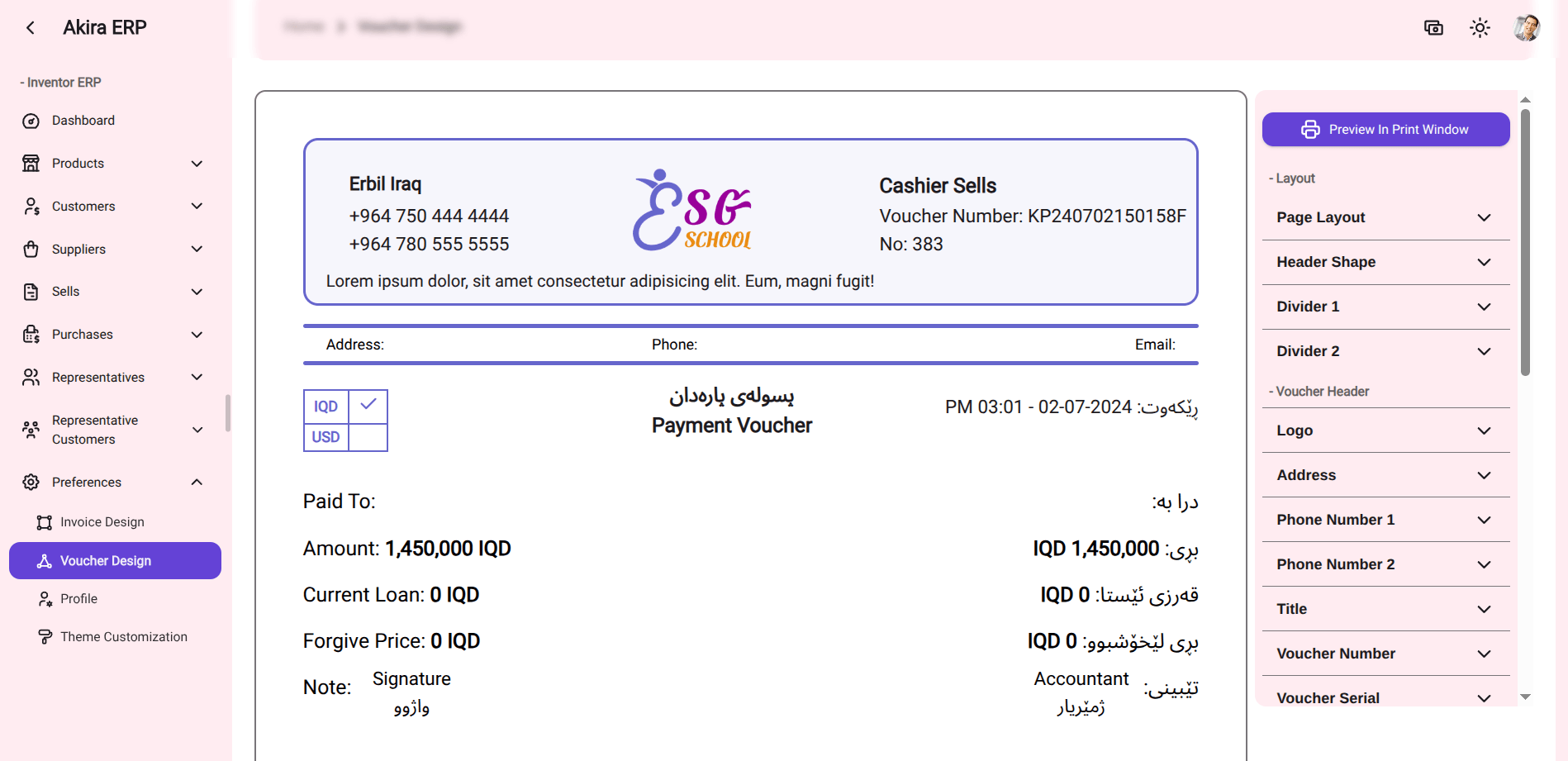Click Preview In Print Window button
The image size is (1568, 761).
tap(1385, 130)
